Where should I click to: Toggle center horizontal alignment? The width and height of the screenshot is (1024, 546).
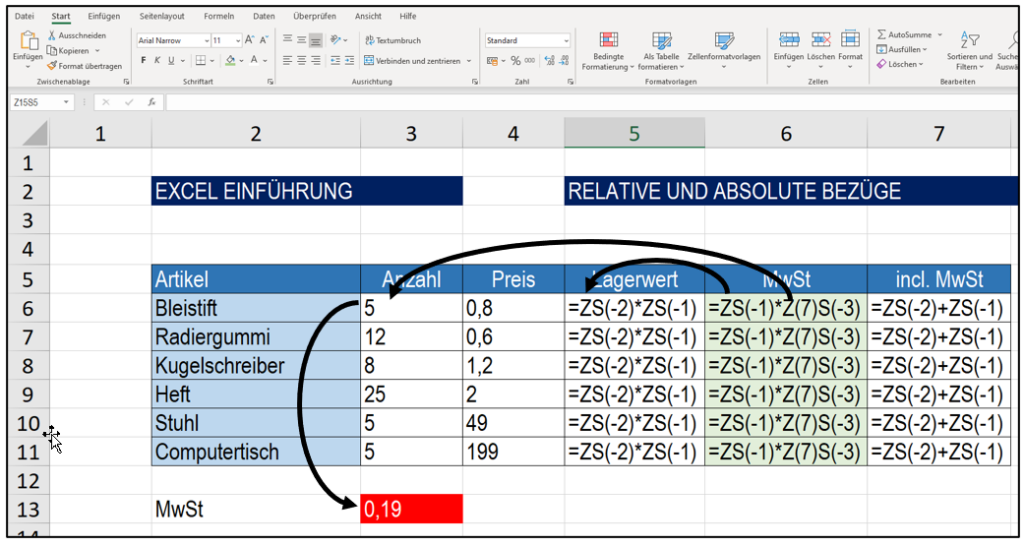click(x=302, y=60)
